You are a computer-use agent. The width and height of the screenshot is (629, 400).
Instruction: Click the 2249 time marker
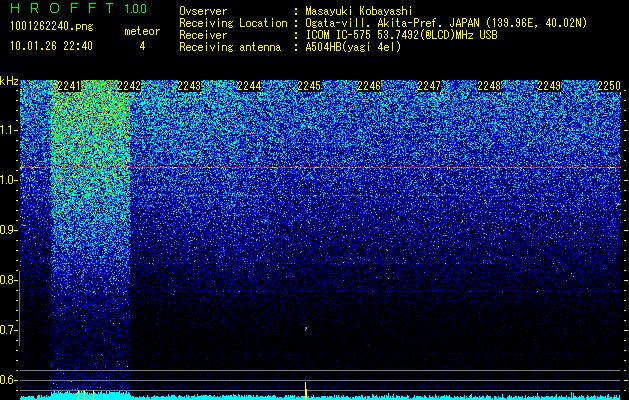[549, 86]
